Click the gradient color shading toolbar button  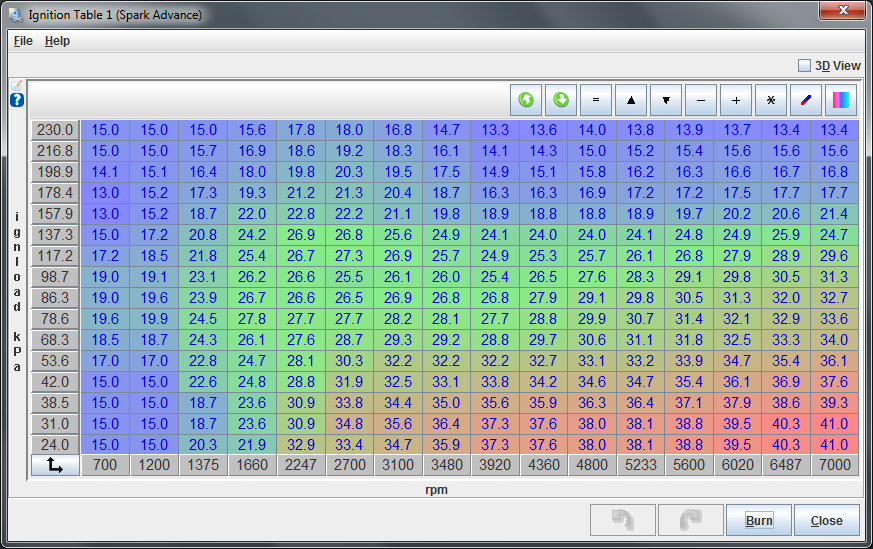[841, 100]
